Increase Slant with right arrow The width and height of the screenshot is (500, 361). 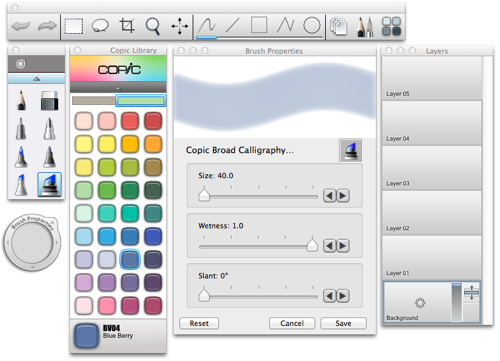click(x=343, y=296)
